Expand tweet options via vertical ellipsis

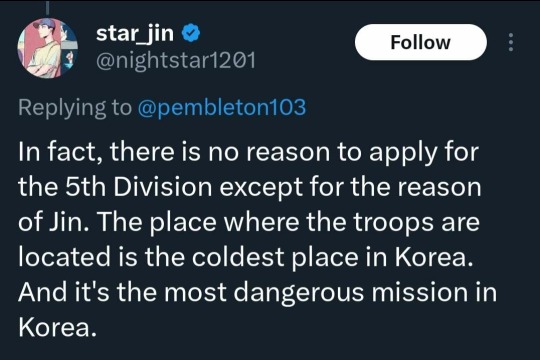pos(511,42)
